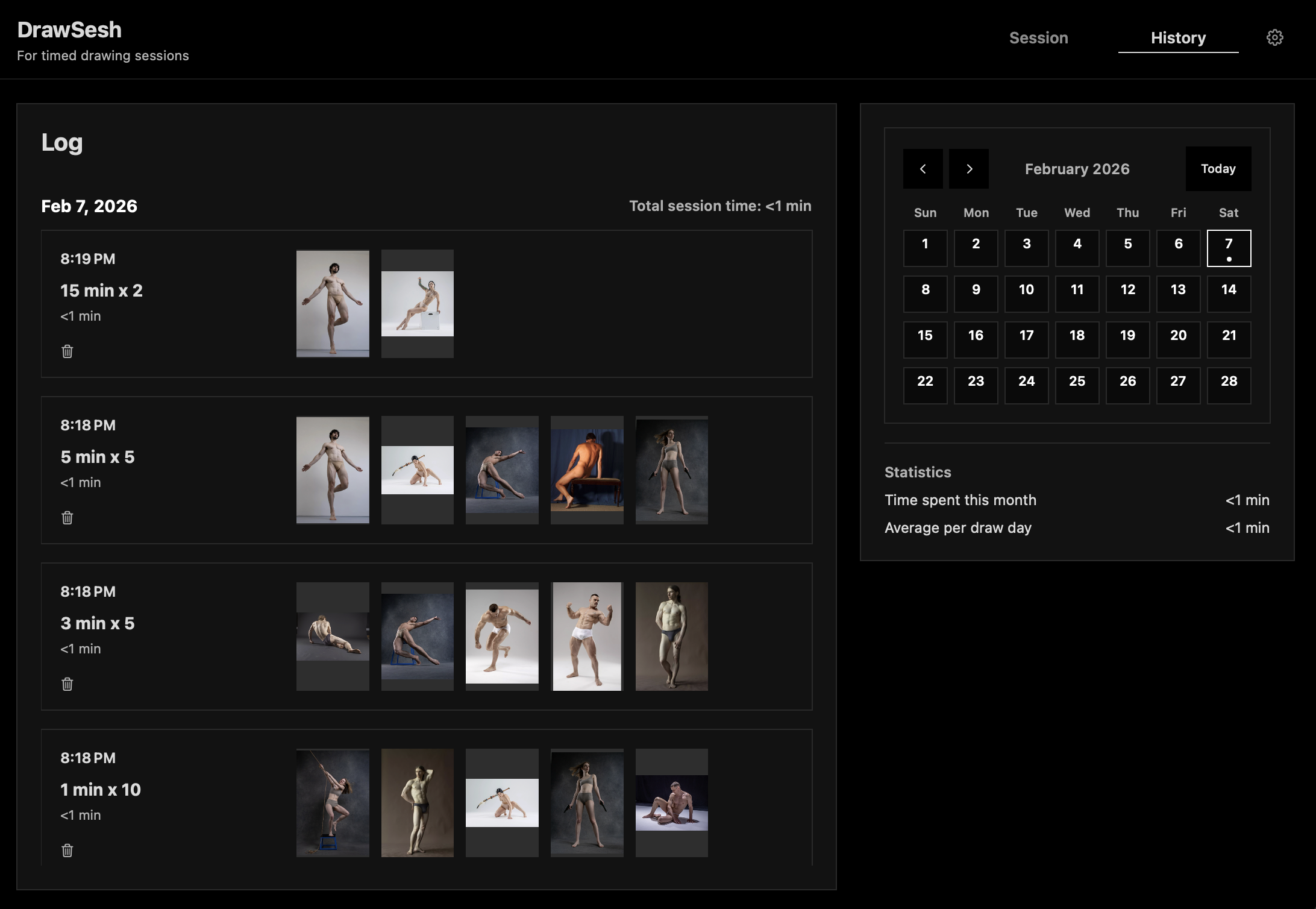
Task: Go to next month in calendar
Action: 968,169
